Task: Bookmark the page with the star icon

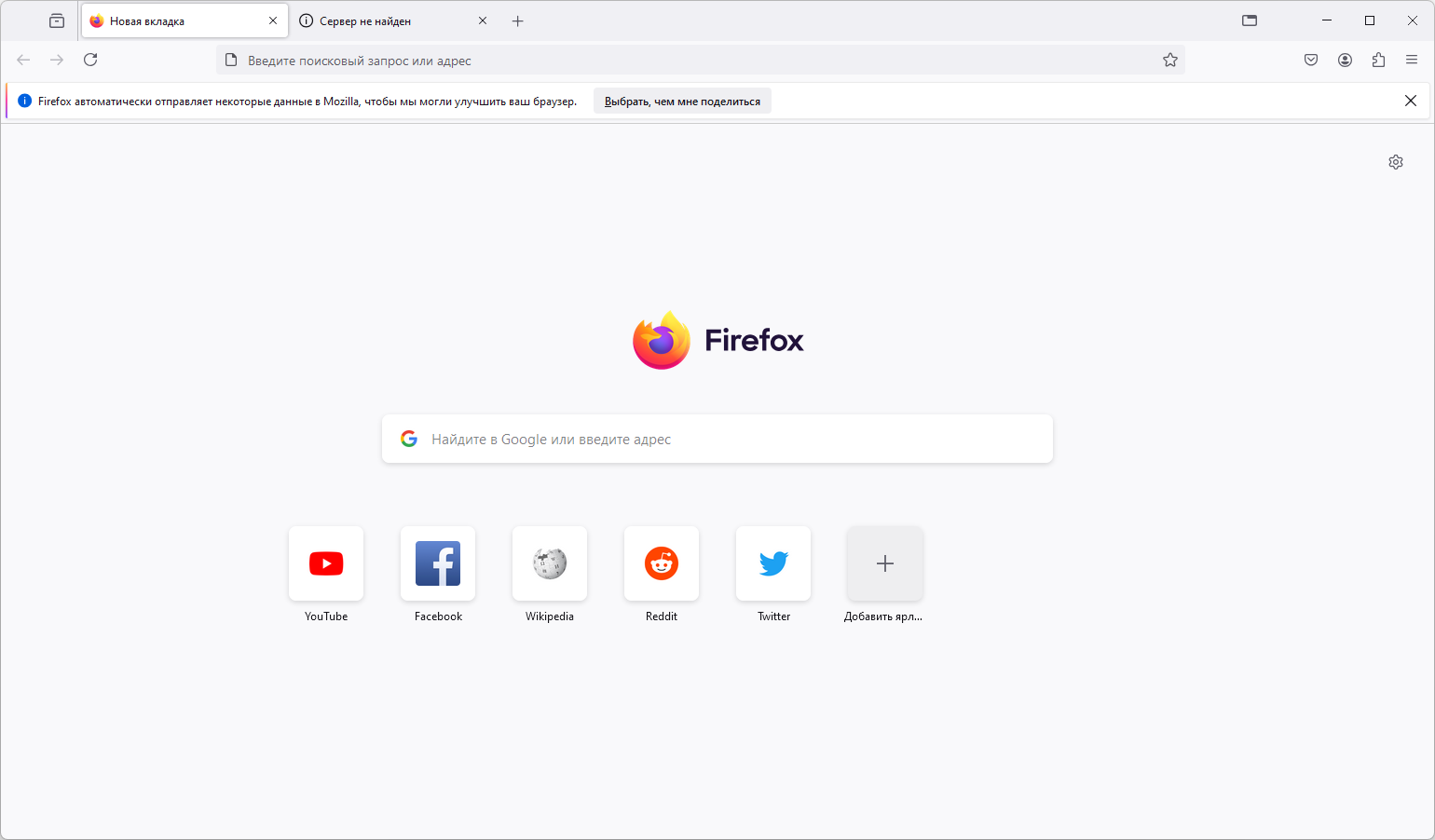Action: (1170, 60)
